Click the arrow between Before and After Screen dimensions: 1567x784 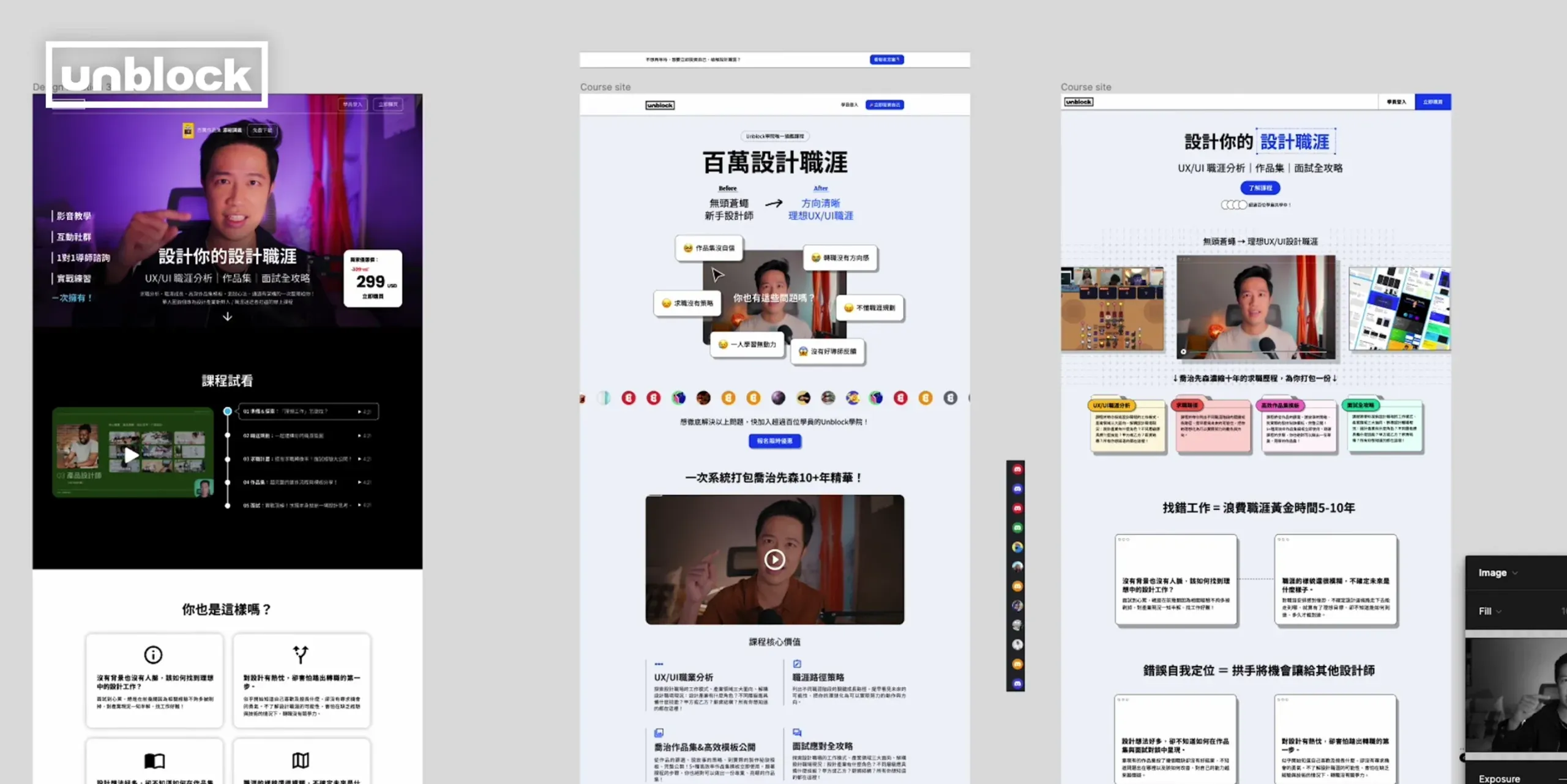[774, 203]
